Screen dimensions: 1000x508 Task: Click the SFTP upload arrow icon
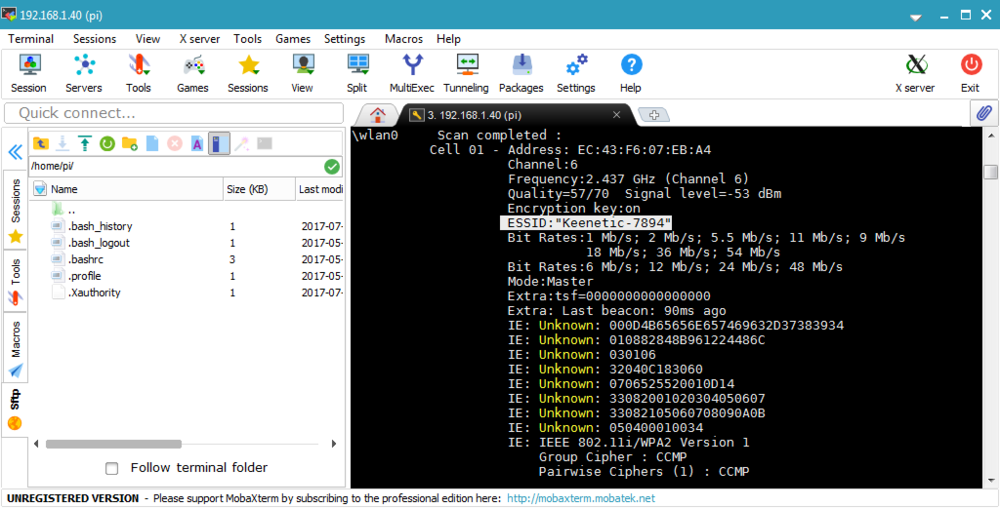pyautogui.click(x=85, y=143)
